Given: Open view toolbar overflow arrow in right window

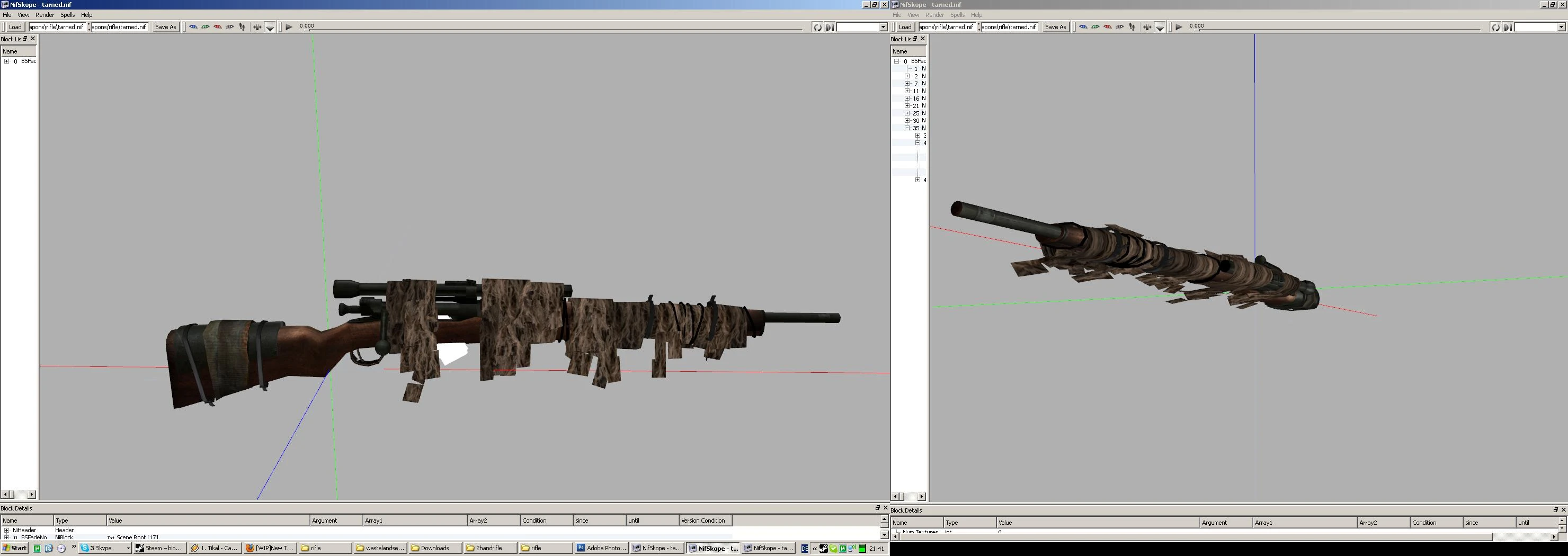Looking at the screenshot, I should click(x=1160, y=28).
